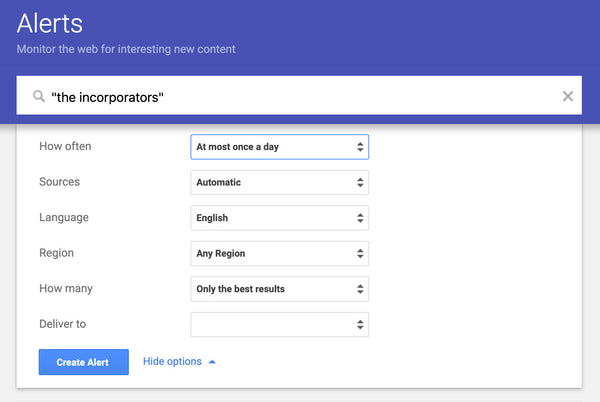Click the 'Language' label
The image size is (600, 402).
coord(63,217)
